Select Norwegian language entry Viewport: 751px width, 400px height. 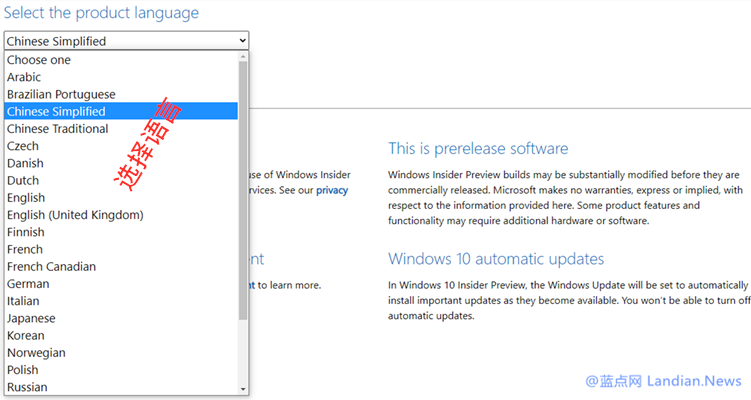121,353
